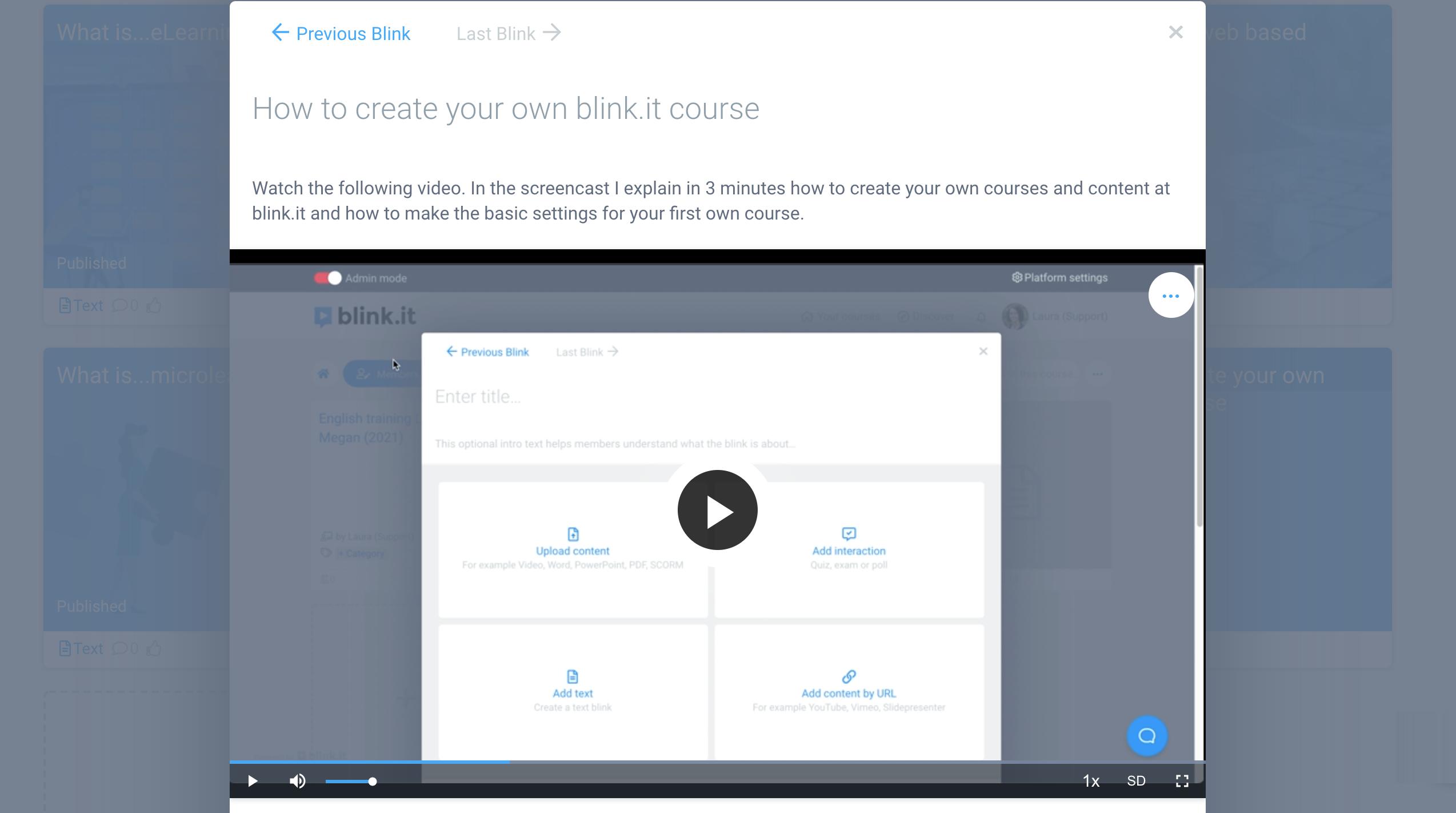
Task: Click the Text type icon on the eLearning card
Action: point(65,306)
